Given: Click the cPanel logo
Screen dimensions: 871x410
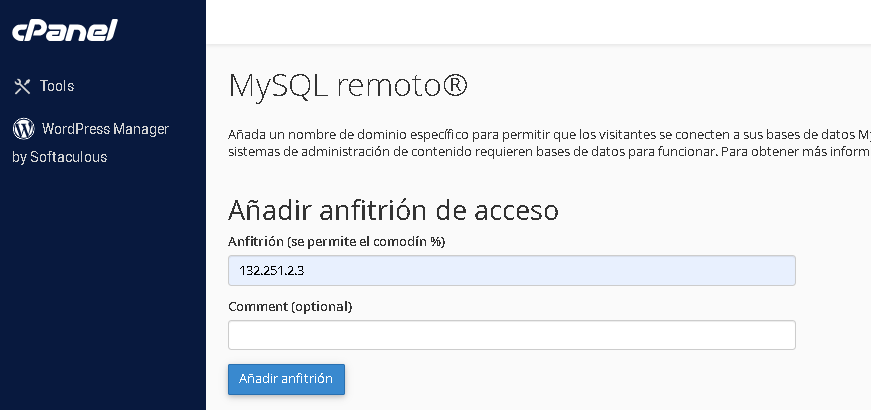Looking at the screenshot, I should (65, 31).
